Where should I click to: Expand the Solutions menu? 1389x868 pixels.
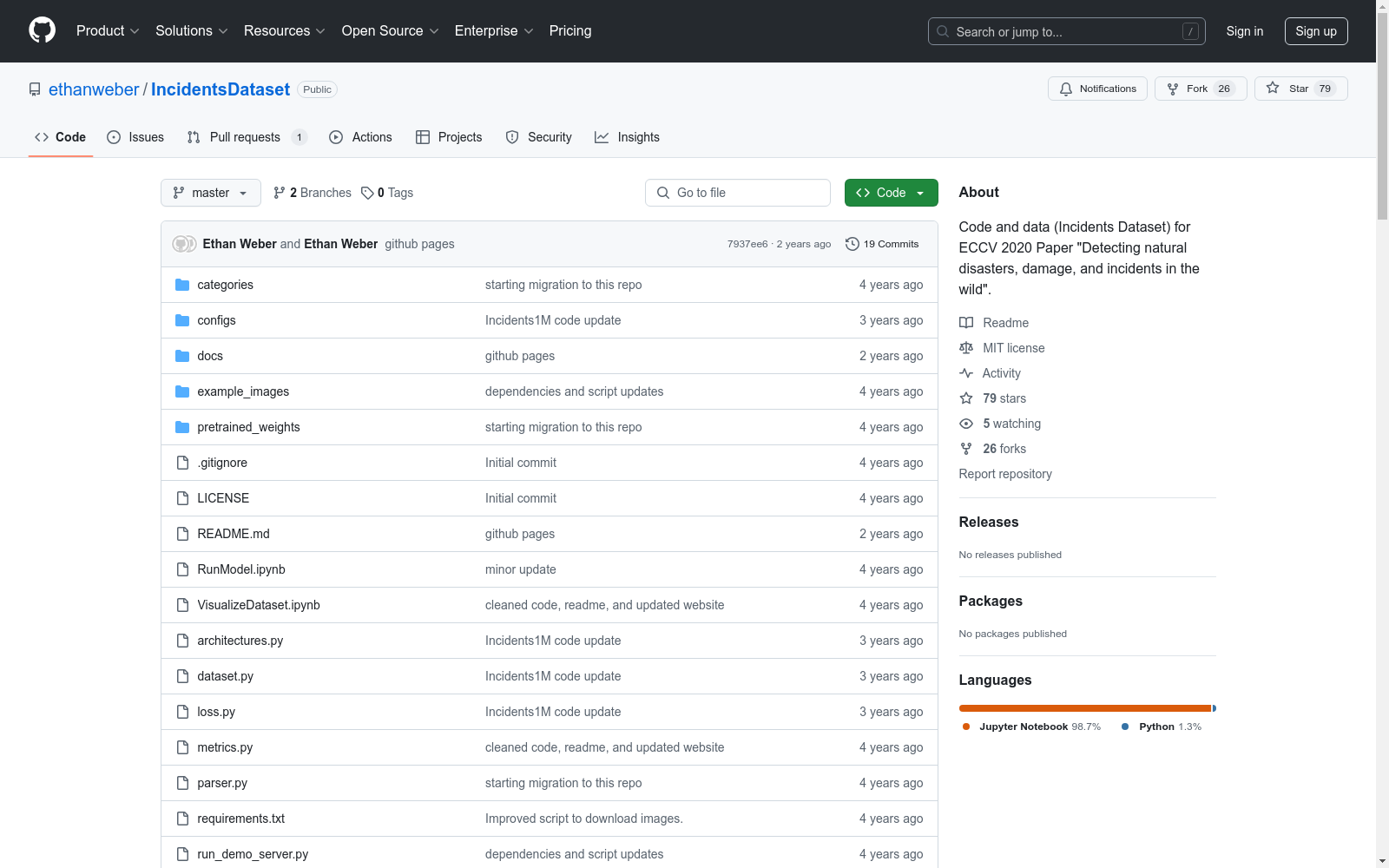click(192, 31)
